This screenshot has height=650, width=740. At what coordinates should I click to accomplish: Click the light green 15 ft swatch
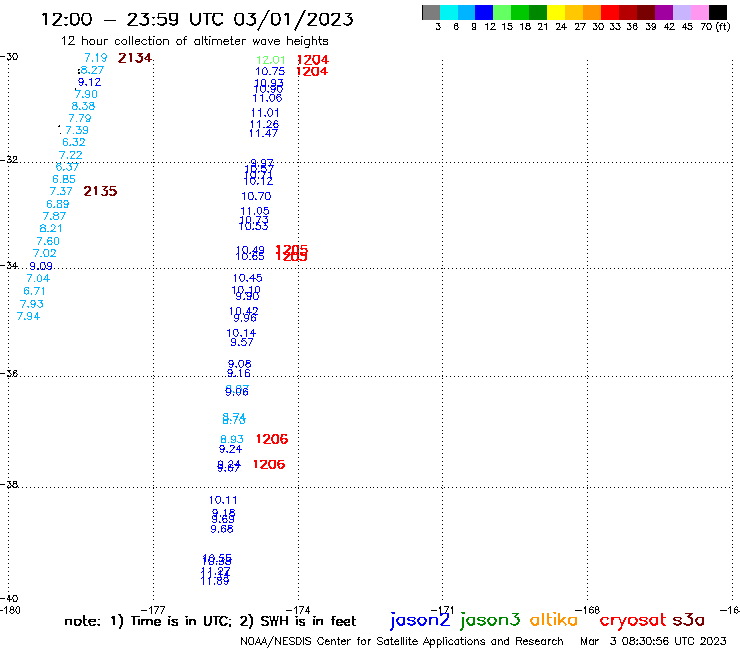tap(502, 12)
